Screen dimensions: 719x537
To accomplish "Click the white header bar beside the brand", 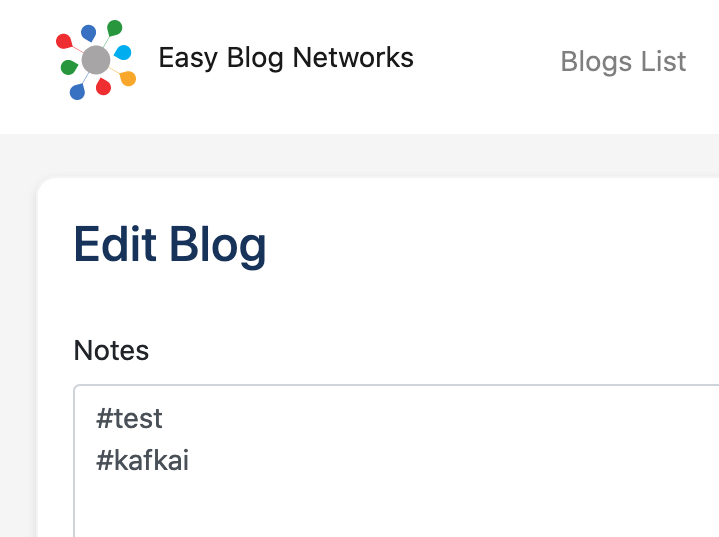I will coord(486,60).
